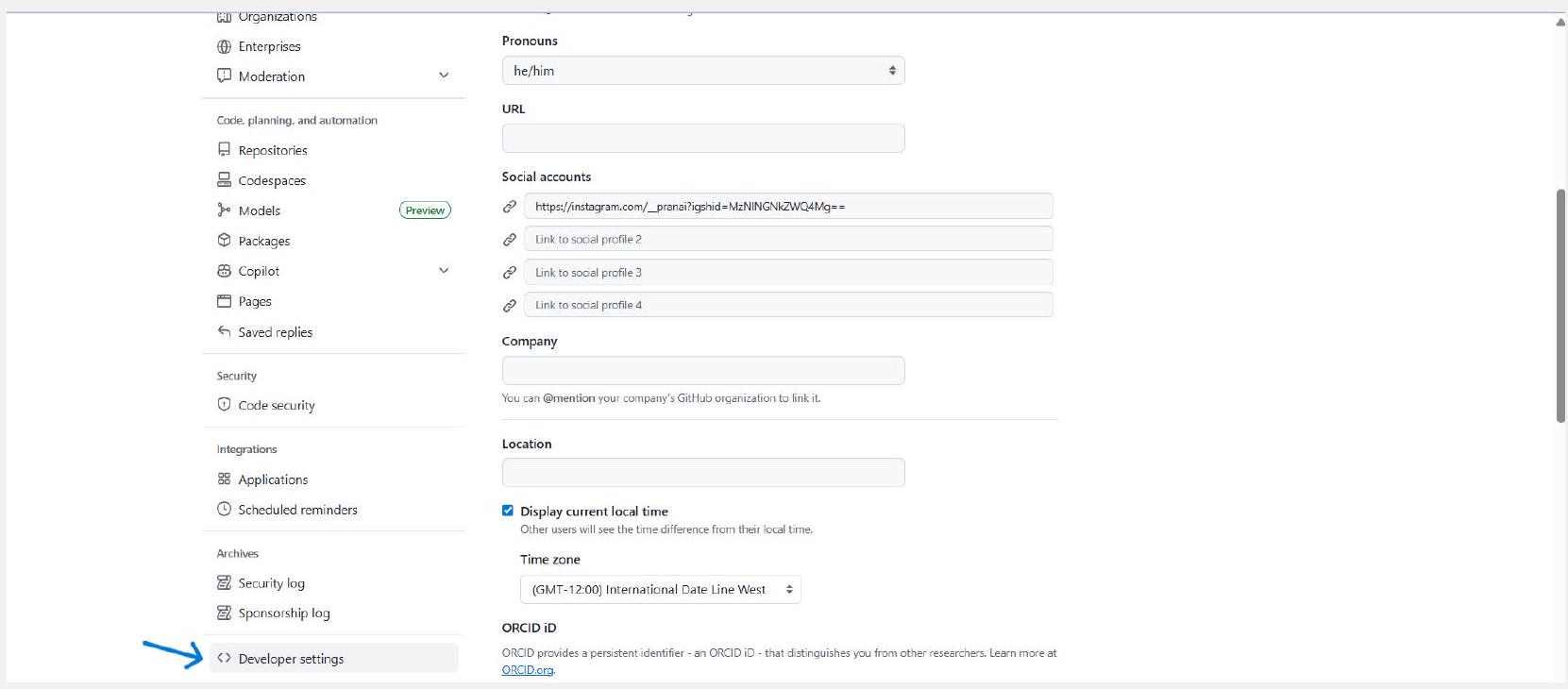1568x689 pixels.
Task: Go to Repositories settings
Action: 273,150
